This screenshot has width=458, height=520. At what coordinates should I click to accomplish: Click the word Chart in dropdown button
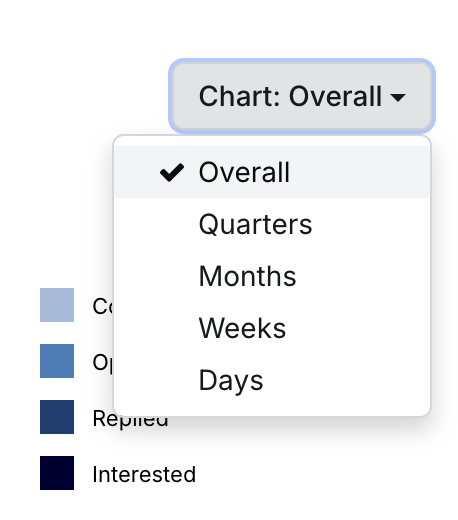(240, 96)
